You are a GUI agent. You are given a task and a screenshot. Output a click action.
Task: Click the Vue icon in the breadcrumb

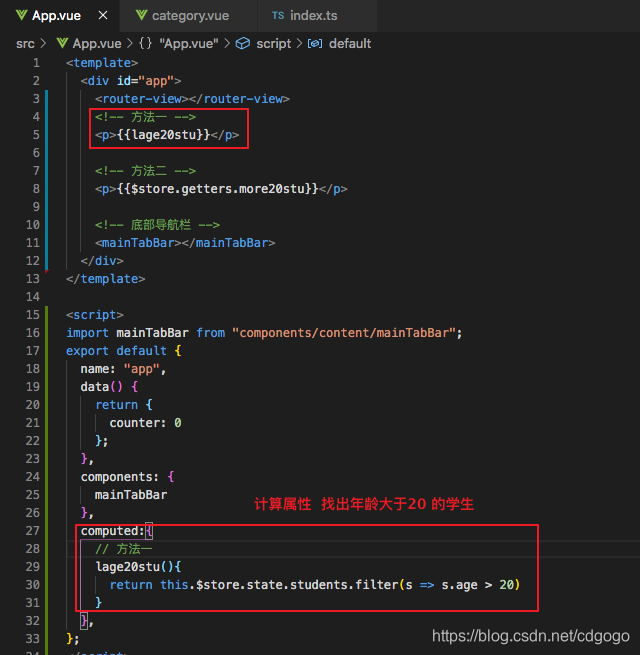(x=62, y=43)
